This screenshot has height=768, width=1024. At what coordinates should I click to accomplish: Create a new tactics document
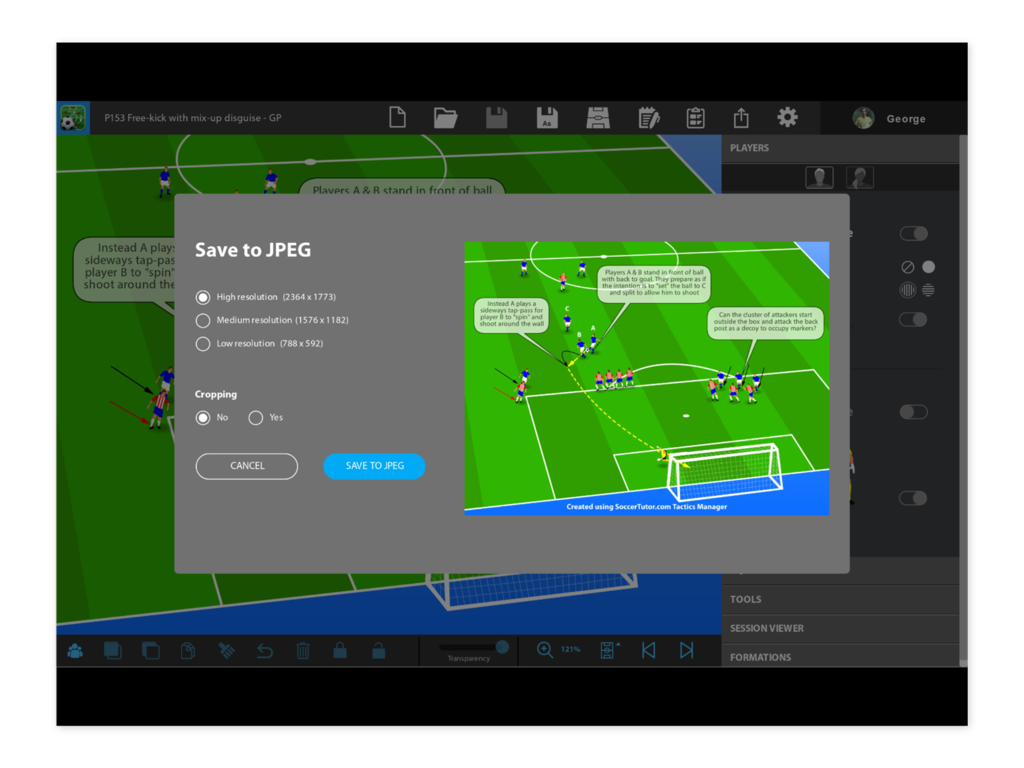(397, 117)
